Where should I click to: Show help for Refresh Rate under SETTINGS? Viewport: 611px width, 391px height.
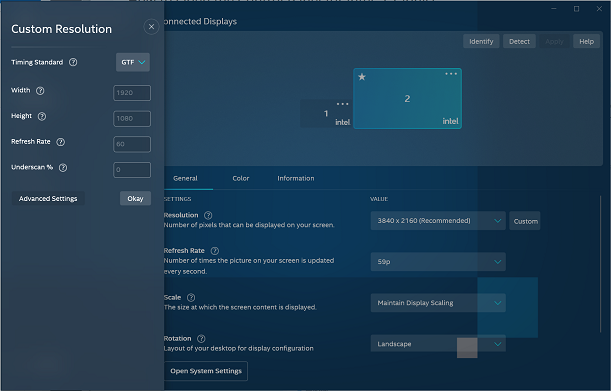click(x=214, y=251)
